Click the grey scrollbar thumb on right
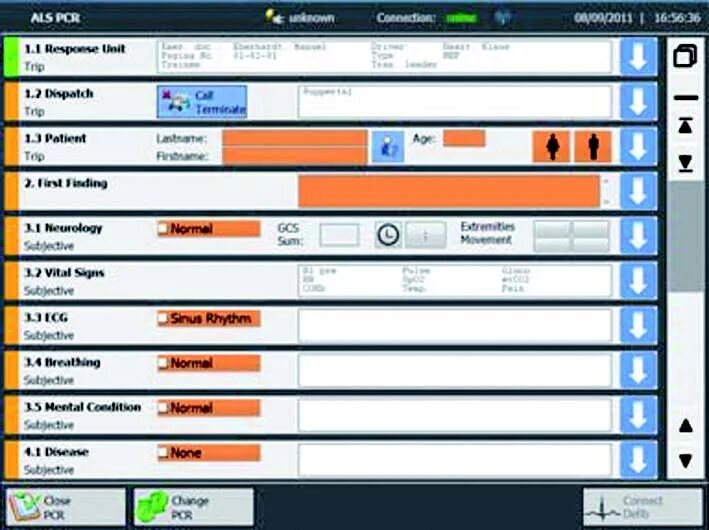The width and height of the screenshot is (709, 530). pos(685,236)
